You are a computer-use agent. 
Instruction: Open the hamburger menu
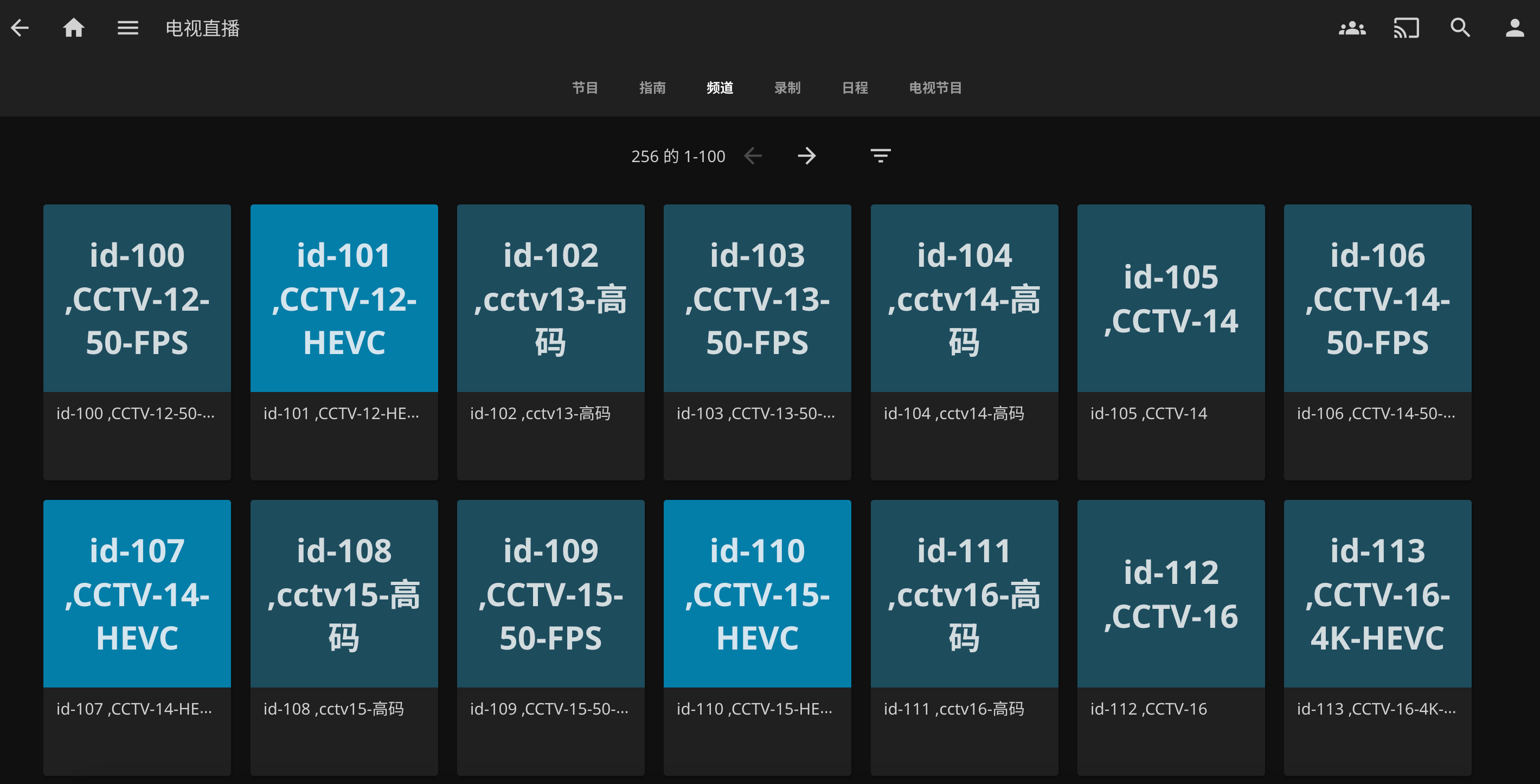click(x=127, y=28)
